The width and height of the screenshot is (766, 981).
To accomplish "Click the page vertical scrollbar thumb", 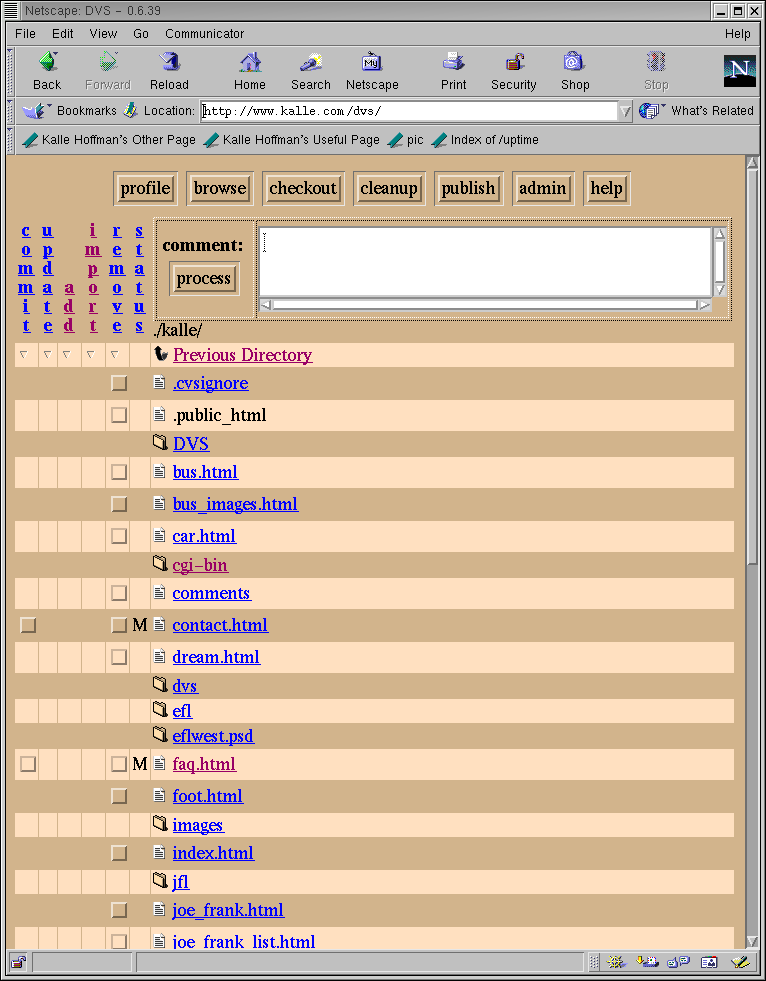I will [753, 367].
